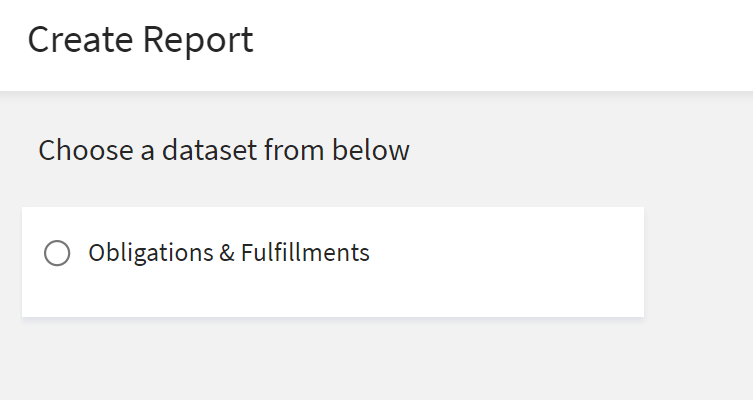Click the "Choose a dataset from below" text
Viewport: 753px width, 400px height.
[x=224, y=151]
